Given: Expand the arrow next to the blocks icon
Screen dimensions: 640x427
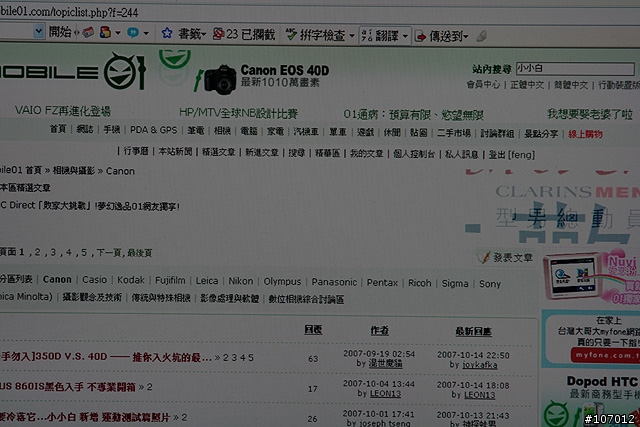Looking at the screenshot, I should click(118, 33).
